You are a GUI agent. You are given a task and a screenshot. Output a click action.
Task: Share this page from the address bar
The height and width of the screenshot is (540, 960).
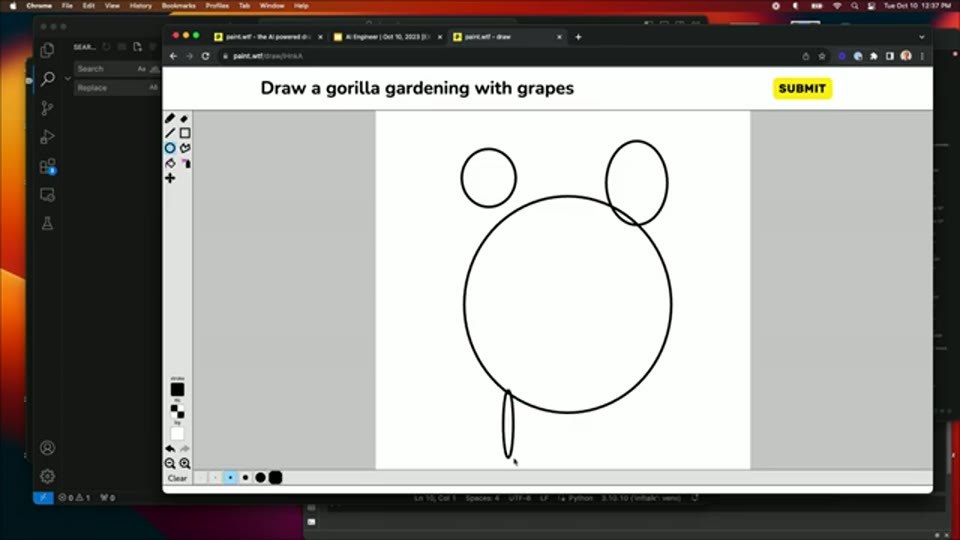pos(806,56)
